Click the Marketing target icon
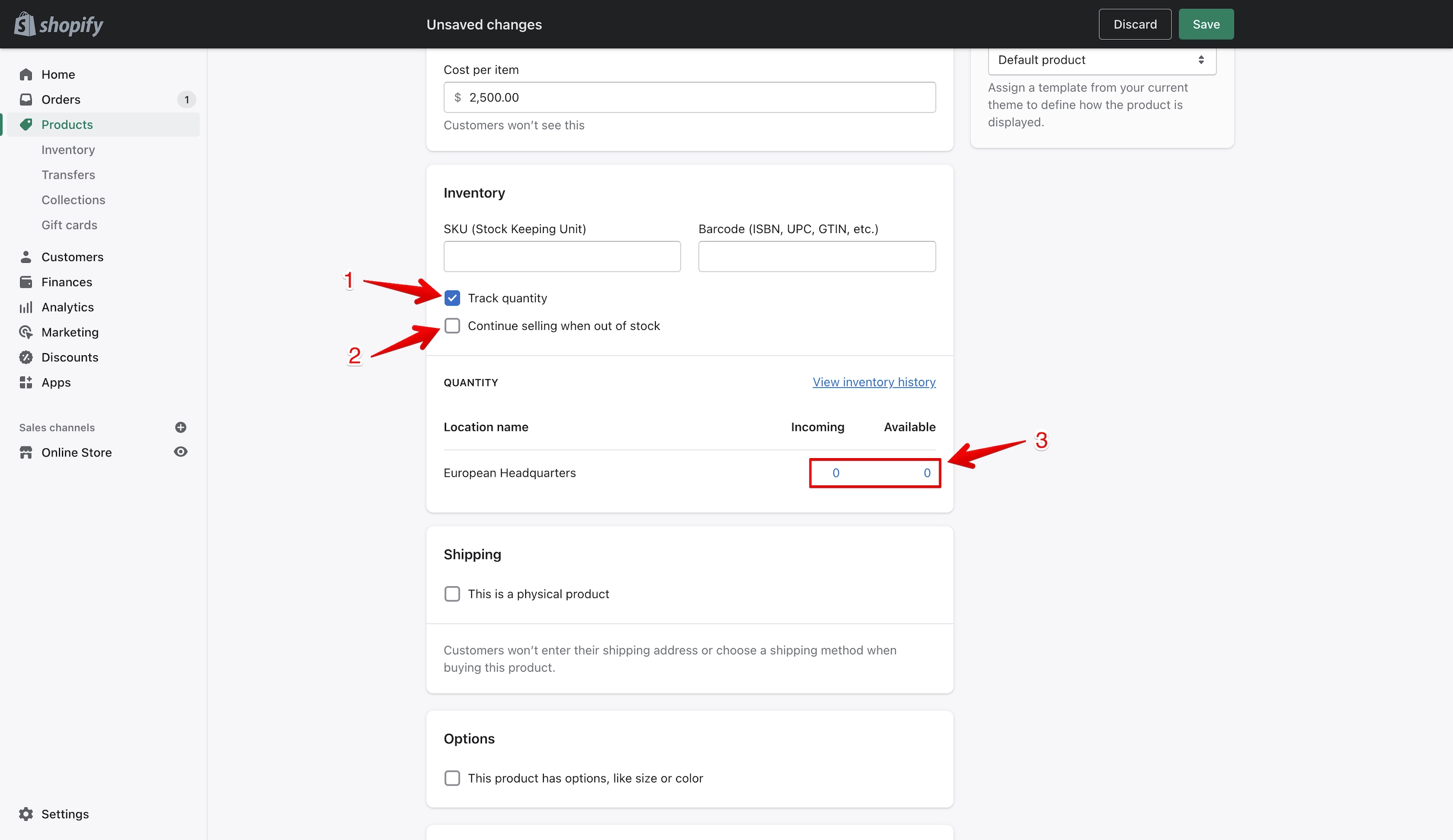 (26, 332)
